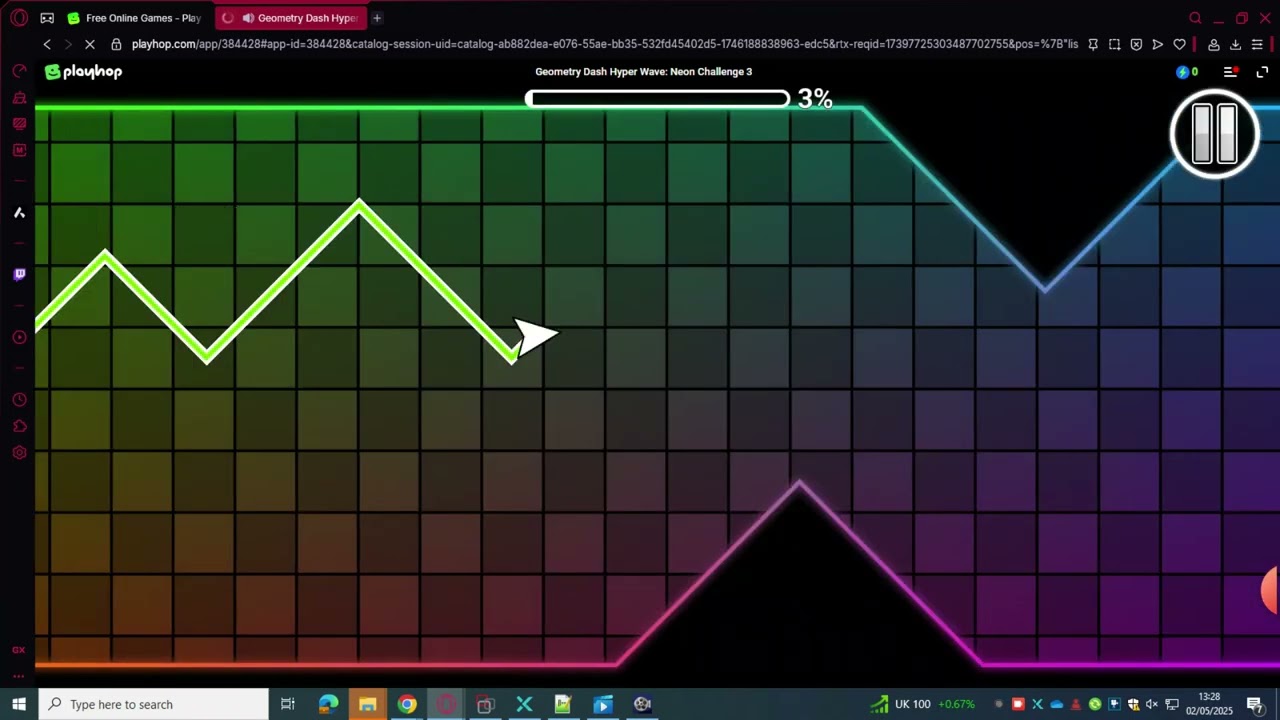Open Google Chrome from taskbar

coord(406,704)
